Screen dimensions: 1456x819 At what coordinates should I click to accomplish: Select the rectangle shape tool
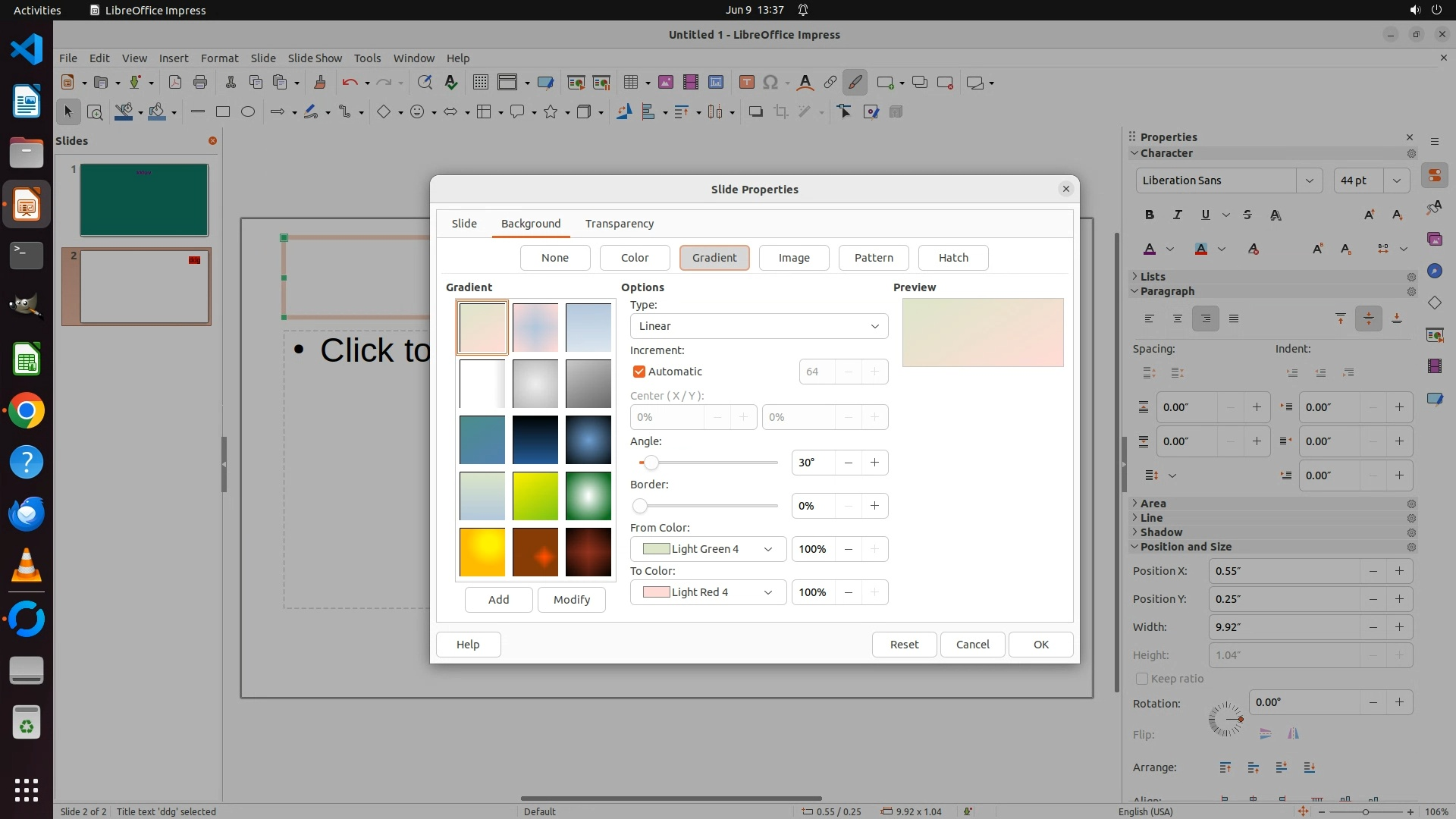coord(222,111)
